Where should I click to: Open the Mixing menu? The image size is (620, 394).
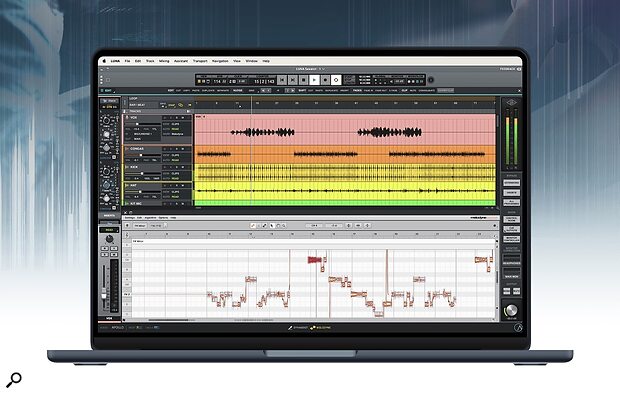(164, 61)
